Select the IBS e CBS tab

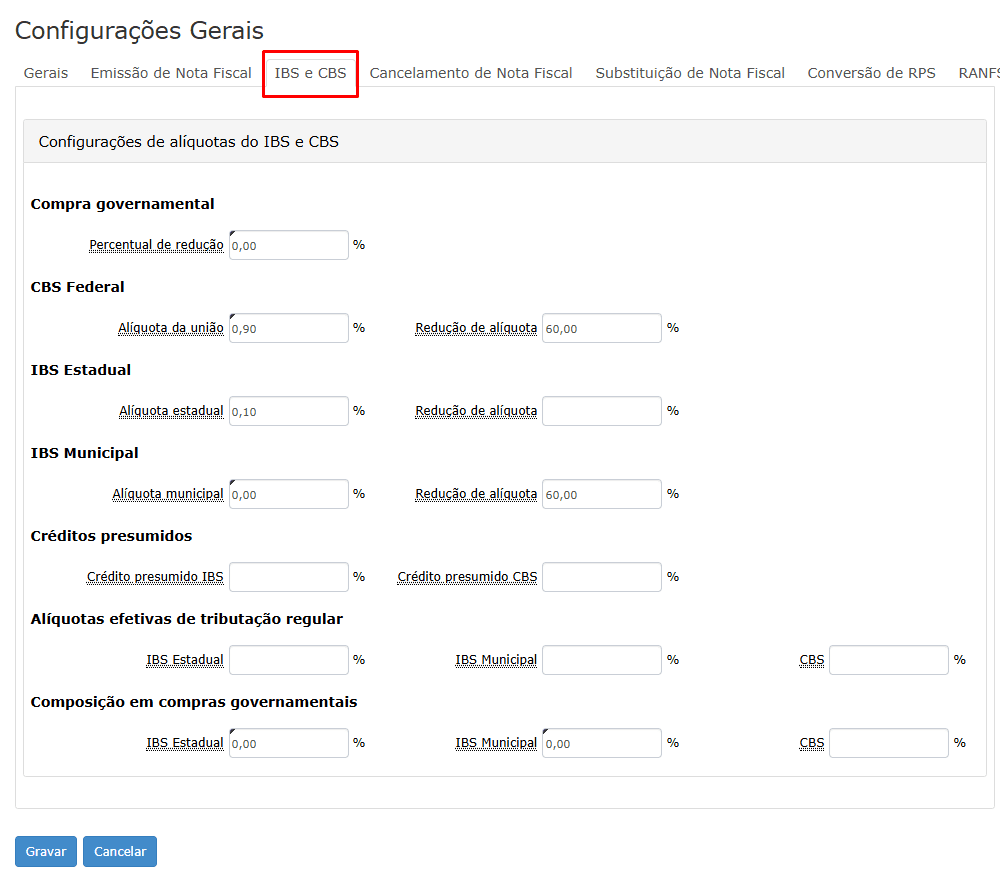(x=311, y=73)
